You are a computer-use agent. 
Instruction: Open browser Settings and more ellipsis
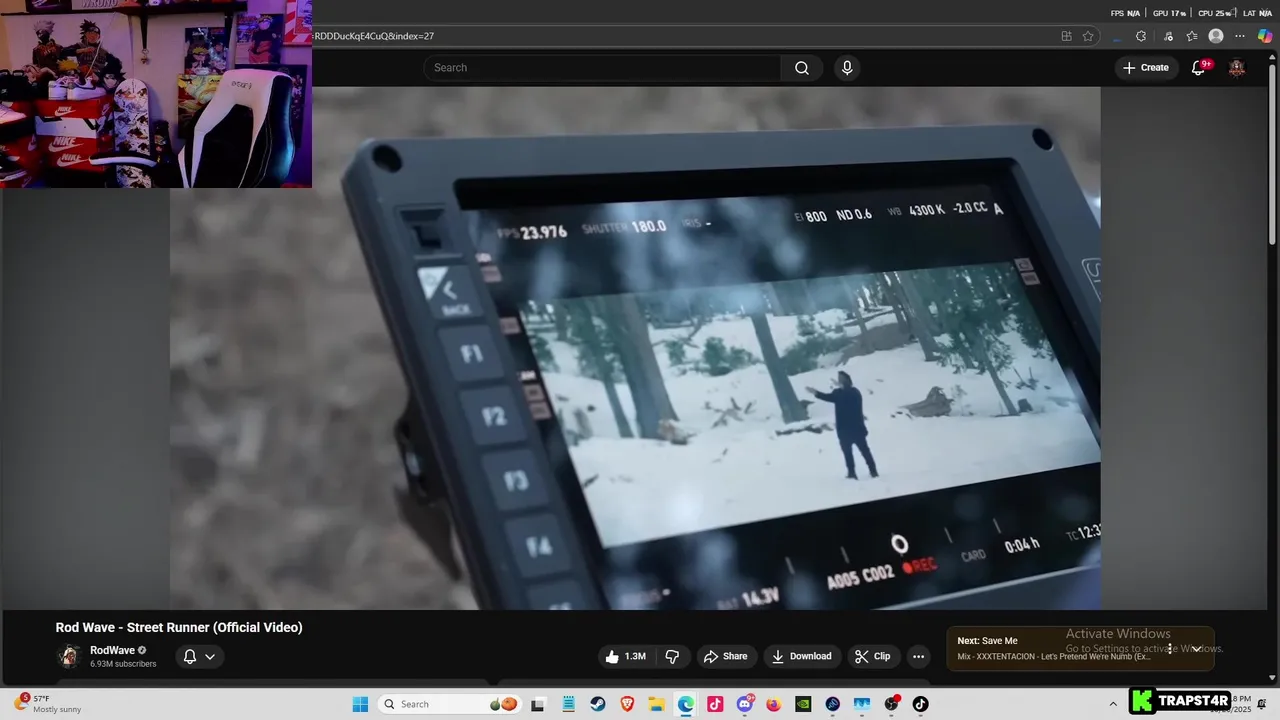(x=1240, y=36)
